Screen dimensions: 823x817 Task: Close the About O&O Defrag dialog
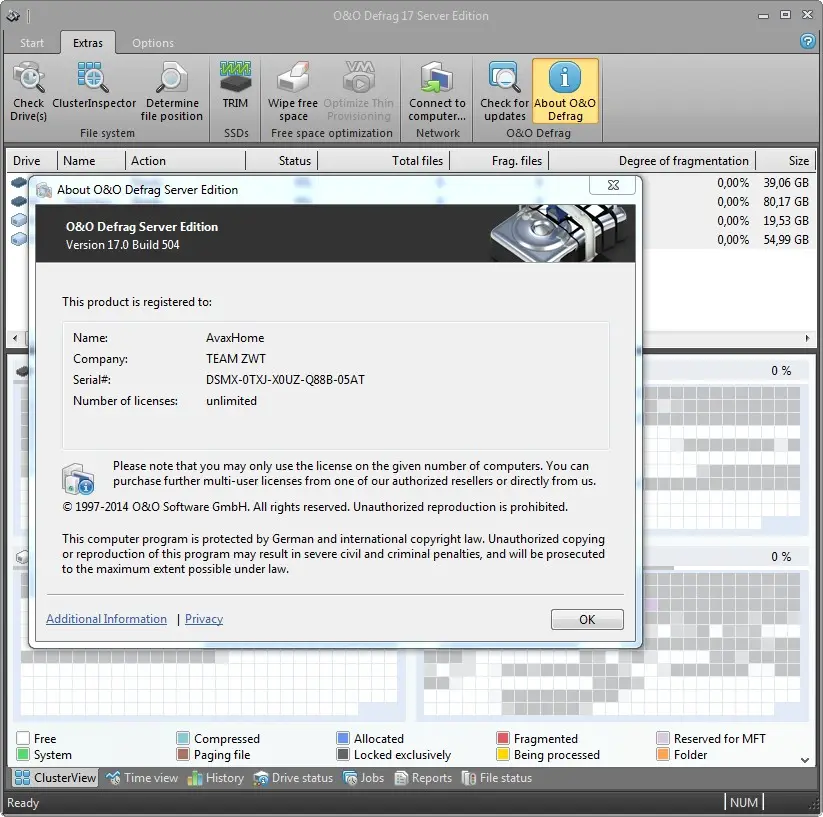pyautogui.click(x=613, y=185)
